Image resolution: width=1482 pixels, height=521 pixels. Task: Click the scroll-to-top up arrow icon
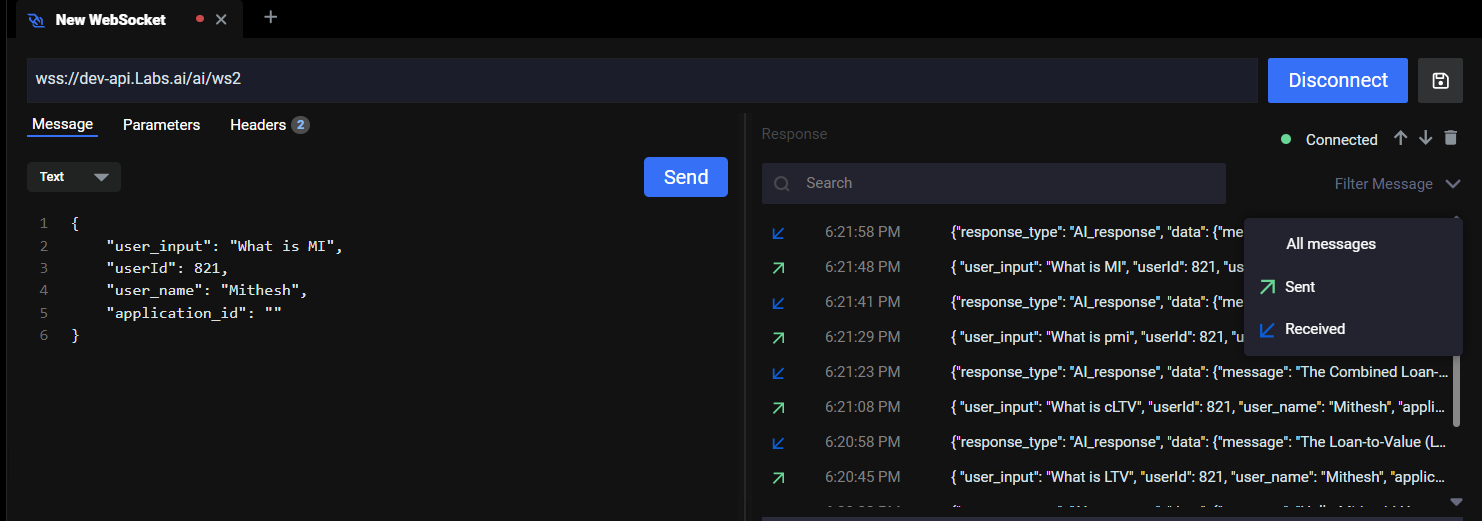pyautogui.click(x=1401, y=138)
